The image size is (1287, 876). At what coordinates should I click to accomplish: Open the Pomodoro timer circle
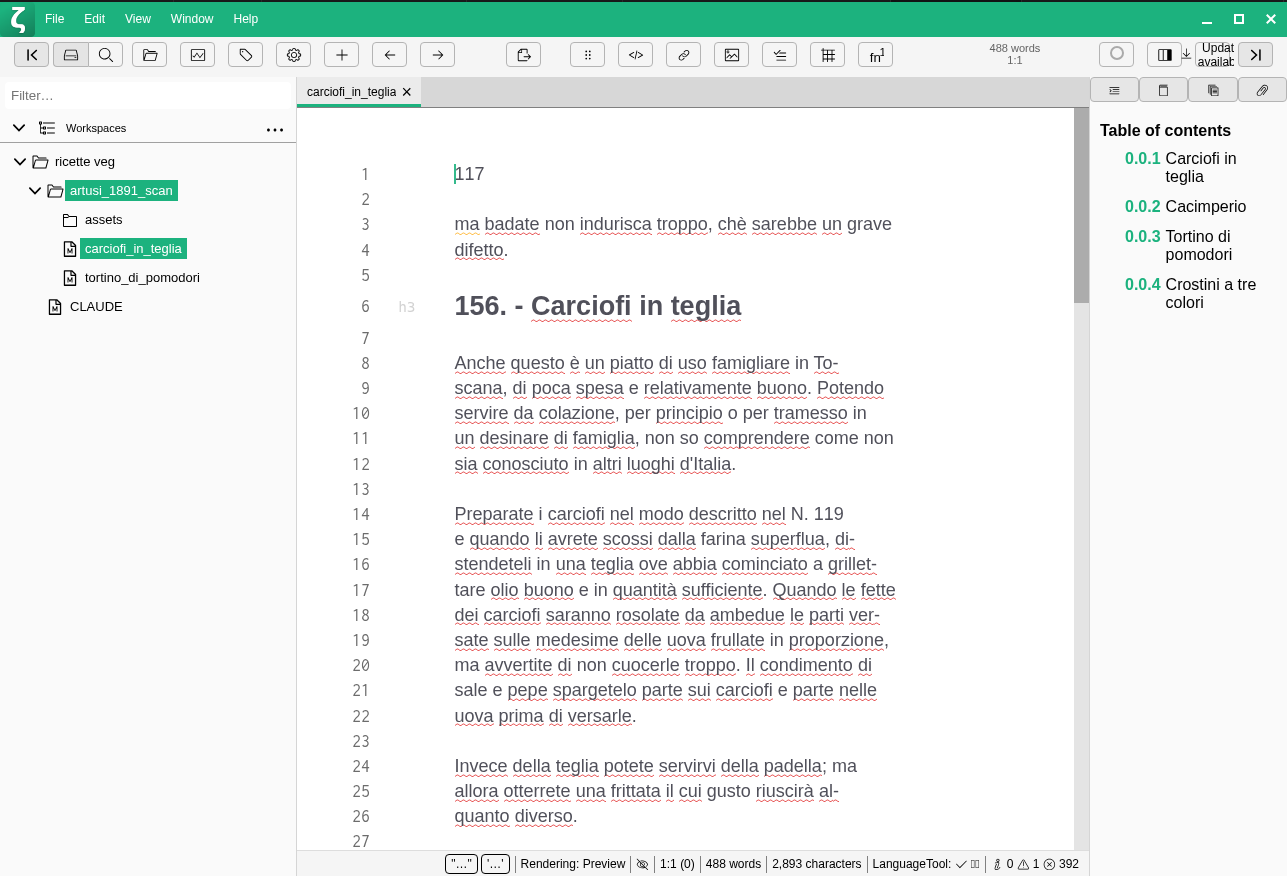click(1117, 54)
